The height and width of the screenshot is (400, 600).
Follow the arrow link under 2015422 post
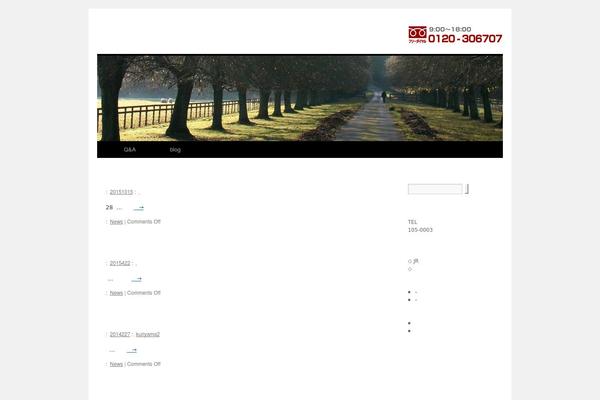tap(136, 279)
